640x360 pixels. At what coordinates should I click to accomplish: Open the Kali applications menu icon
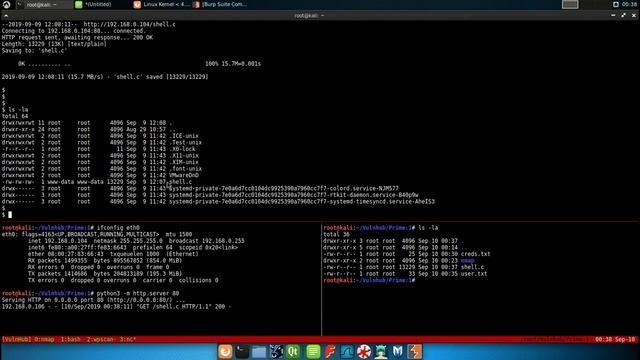[x=7, y=4]
